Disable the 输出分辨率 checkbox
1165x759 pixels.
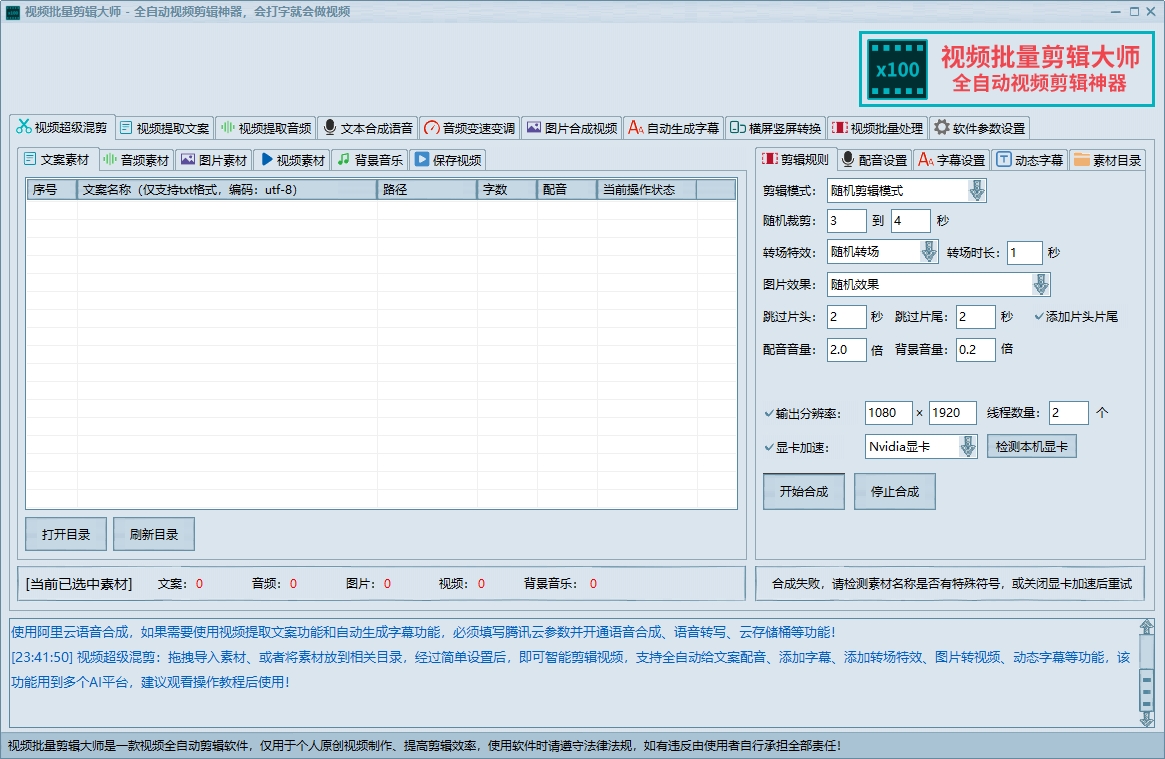768,412
